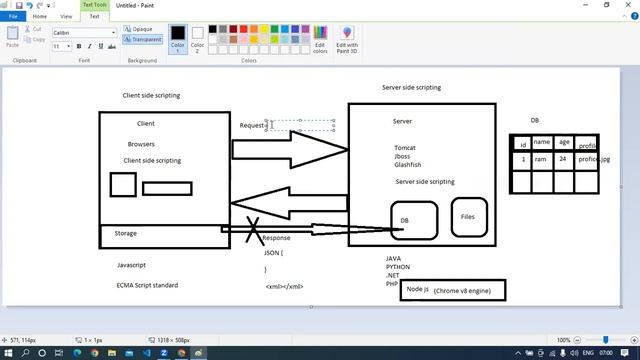Show hidden system tray icons
This screenshot has width=640, height=360.
[x=518, y=353]
